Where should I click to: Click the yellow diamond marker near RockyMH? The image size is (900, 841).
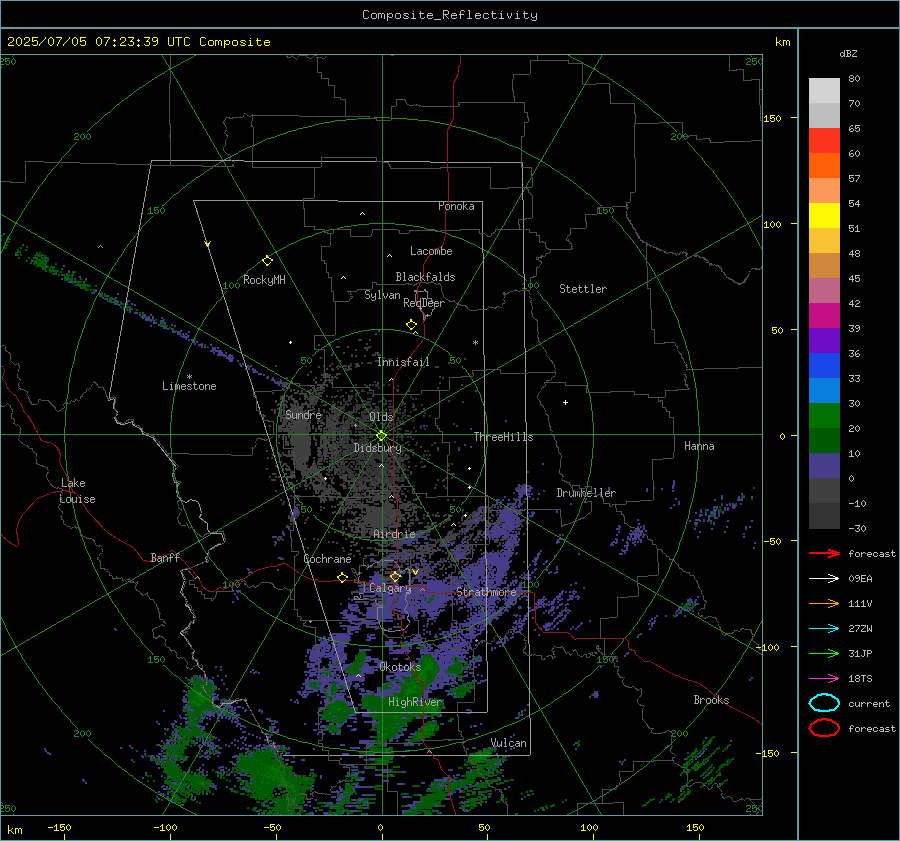point(267,261)
